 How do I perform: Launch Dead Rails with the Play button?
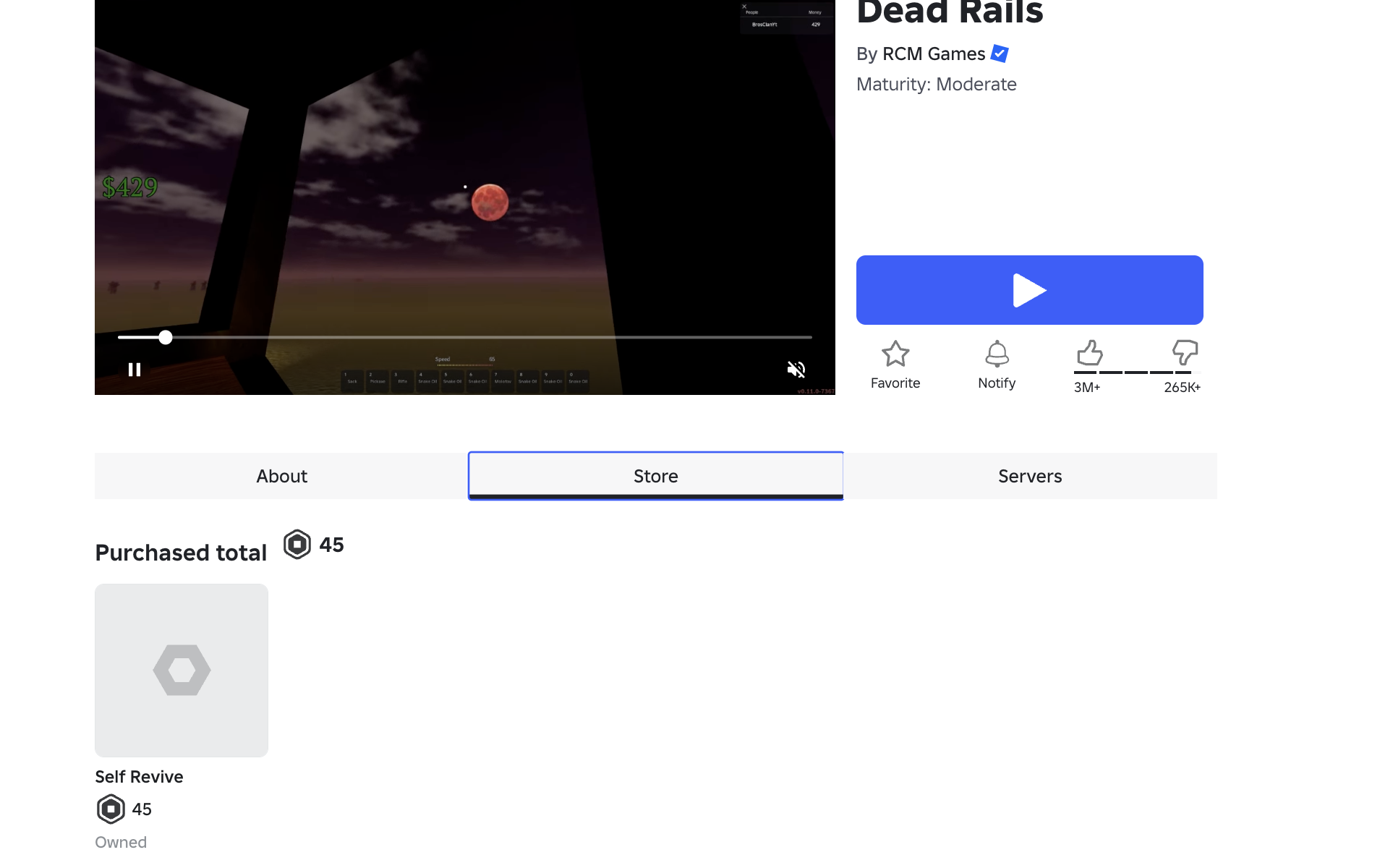[1029, 290]
